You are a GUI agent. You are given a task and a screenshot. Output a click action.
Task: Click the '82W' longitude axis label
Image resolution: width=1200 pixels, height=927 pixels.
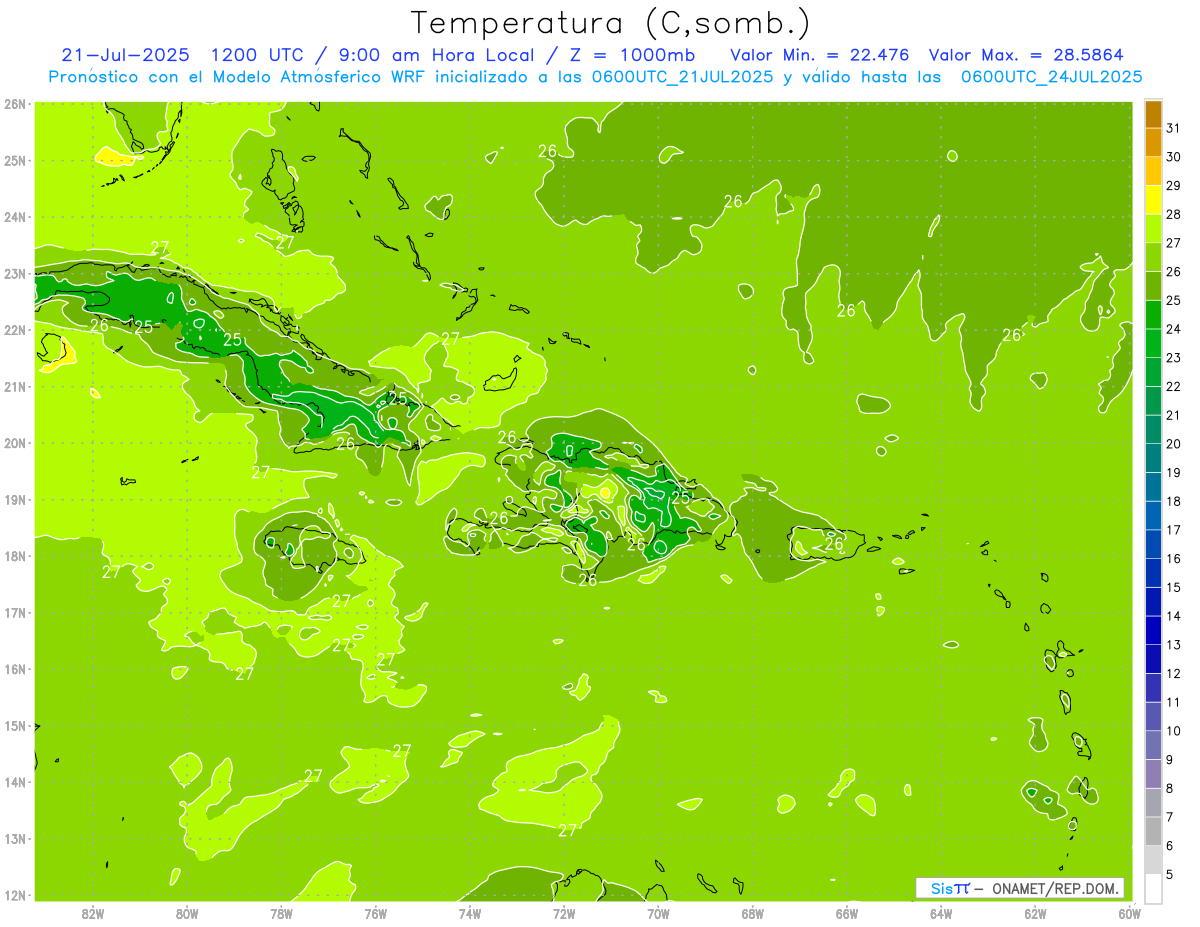click(93, 913)
